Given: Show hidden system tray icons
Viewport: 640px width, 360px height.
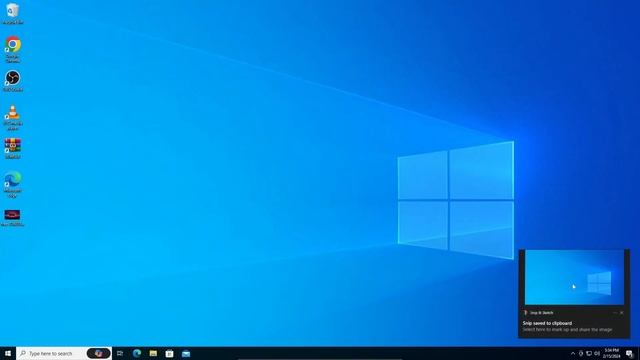Looking at the screenshot, I should pyautogui.click(x=573, y=353).
